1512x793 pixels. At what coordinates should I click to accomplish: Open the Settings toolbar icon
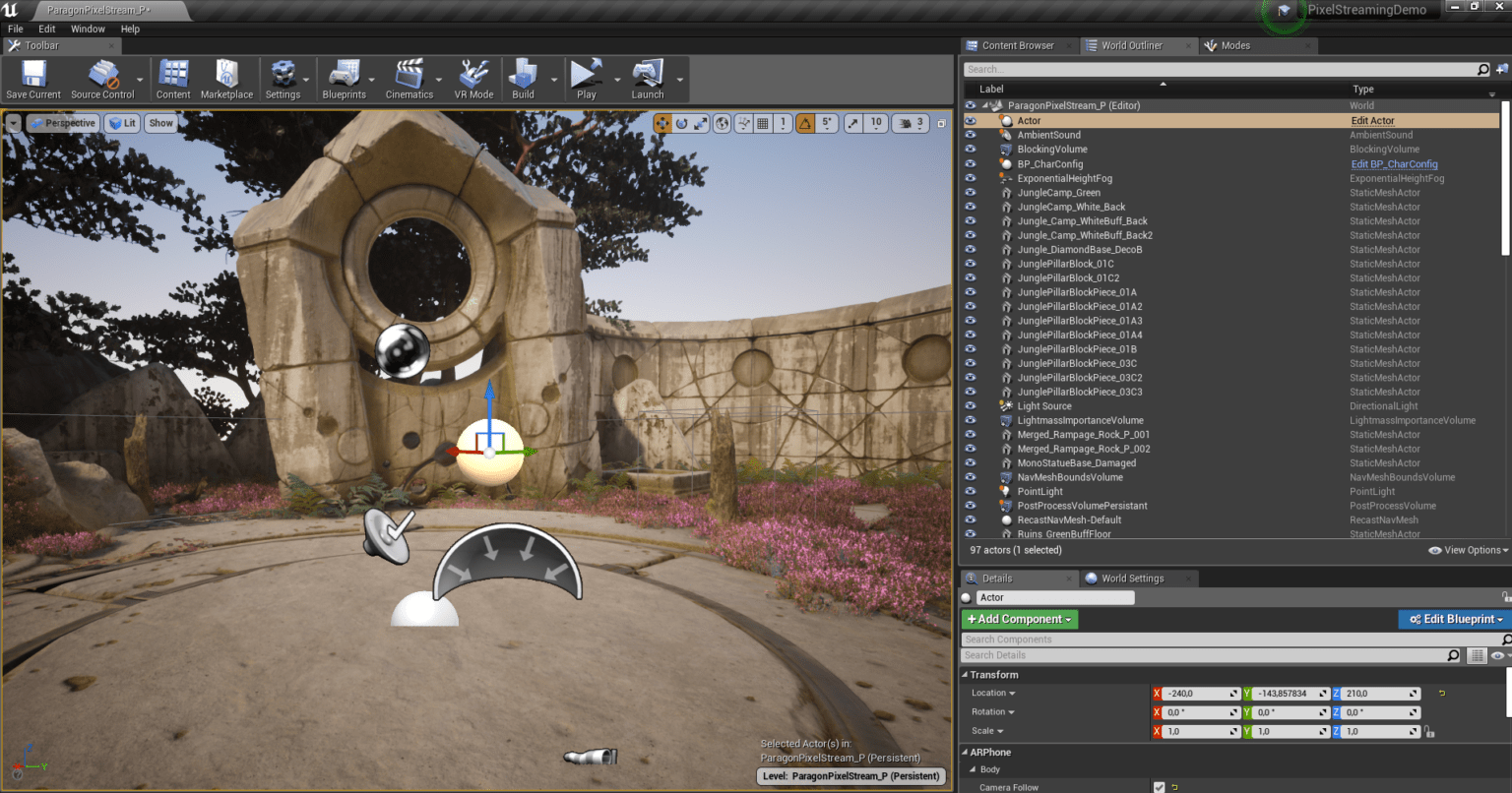point(283,80)
